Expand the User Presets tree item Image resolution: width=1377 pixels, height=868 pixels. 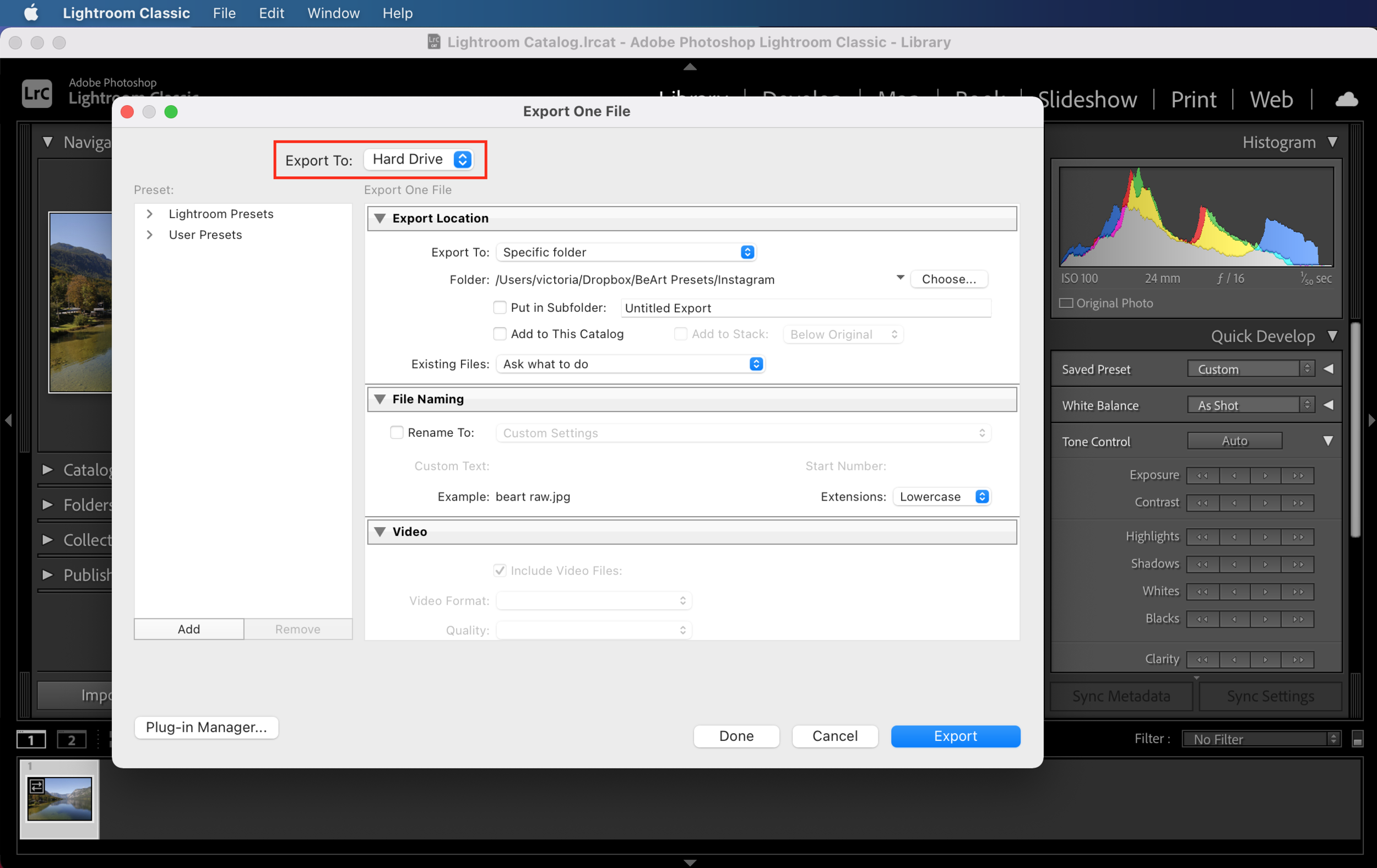(x=149, y=235)
